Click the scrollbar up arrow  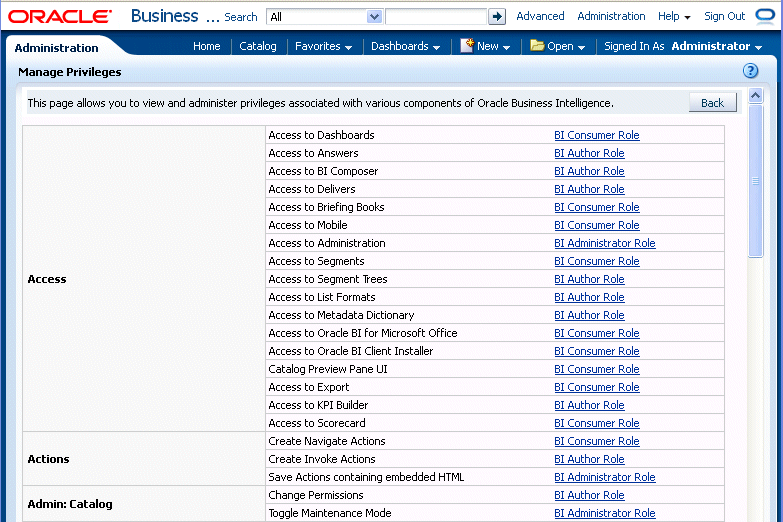tap(756, 95)
